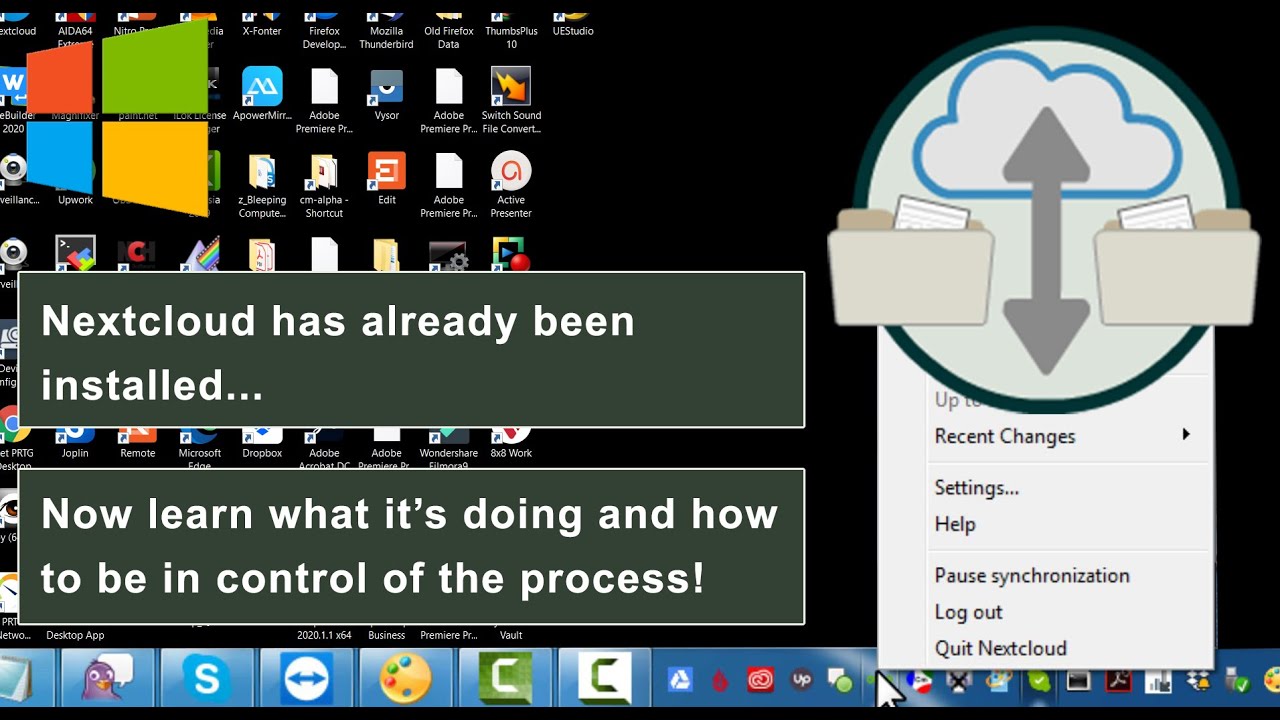The image size is (1280, 720).
Task: Select the NCH Software desktop icon
Action: pos(137,252)
